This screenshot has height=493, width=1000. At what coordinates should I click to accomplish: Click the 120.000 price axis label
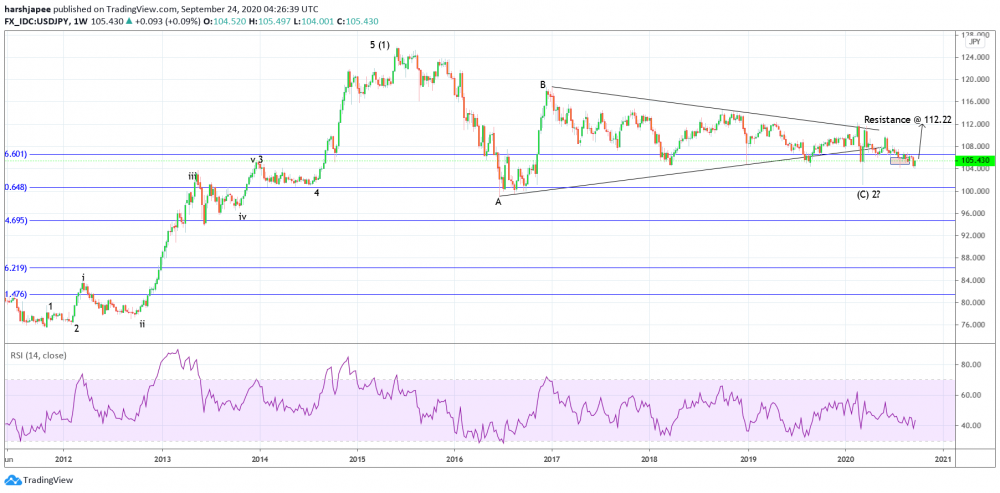974,80
